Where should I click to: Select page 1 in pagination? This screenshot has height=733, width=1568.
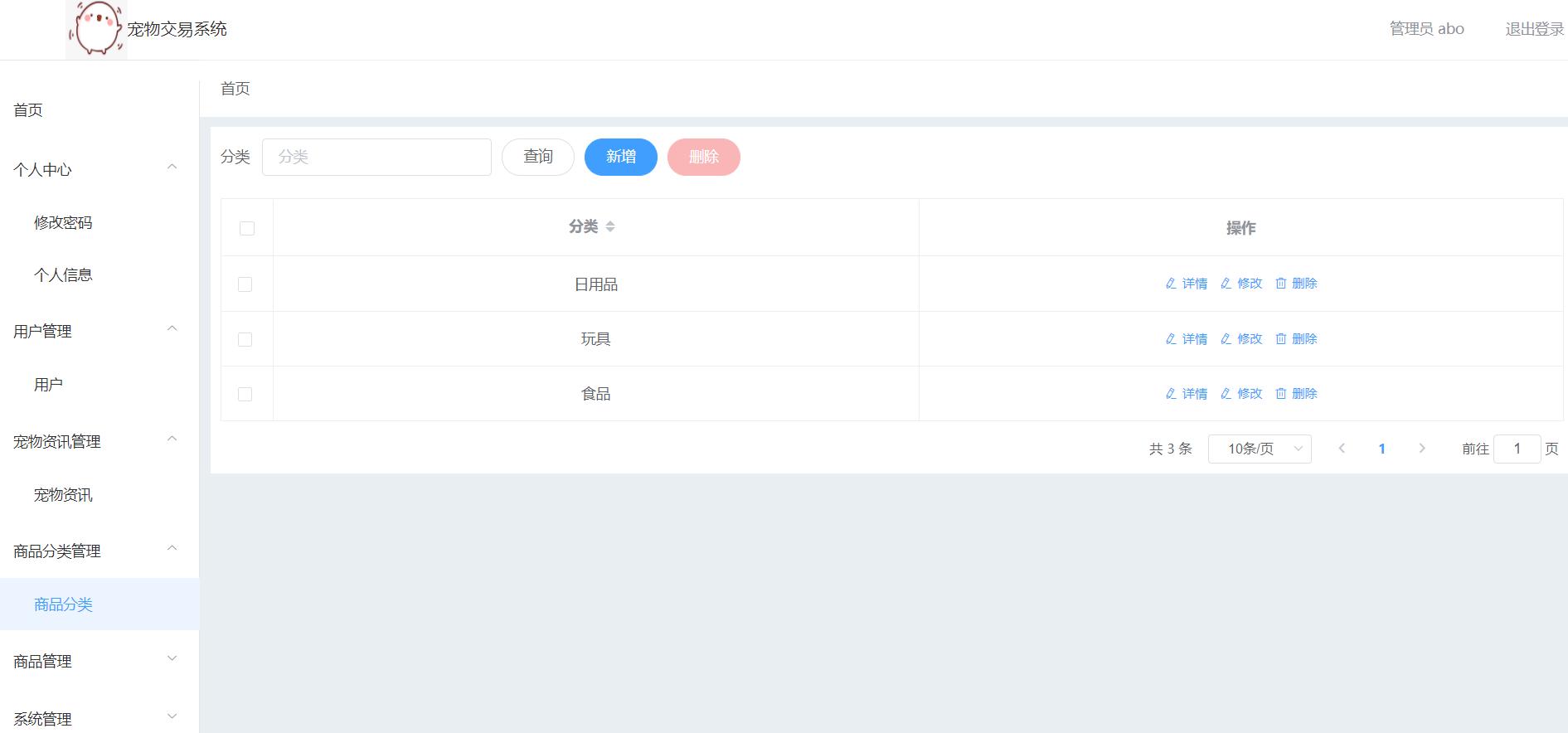tap(1381, 449)
